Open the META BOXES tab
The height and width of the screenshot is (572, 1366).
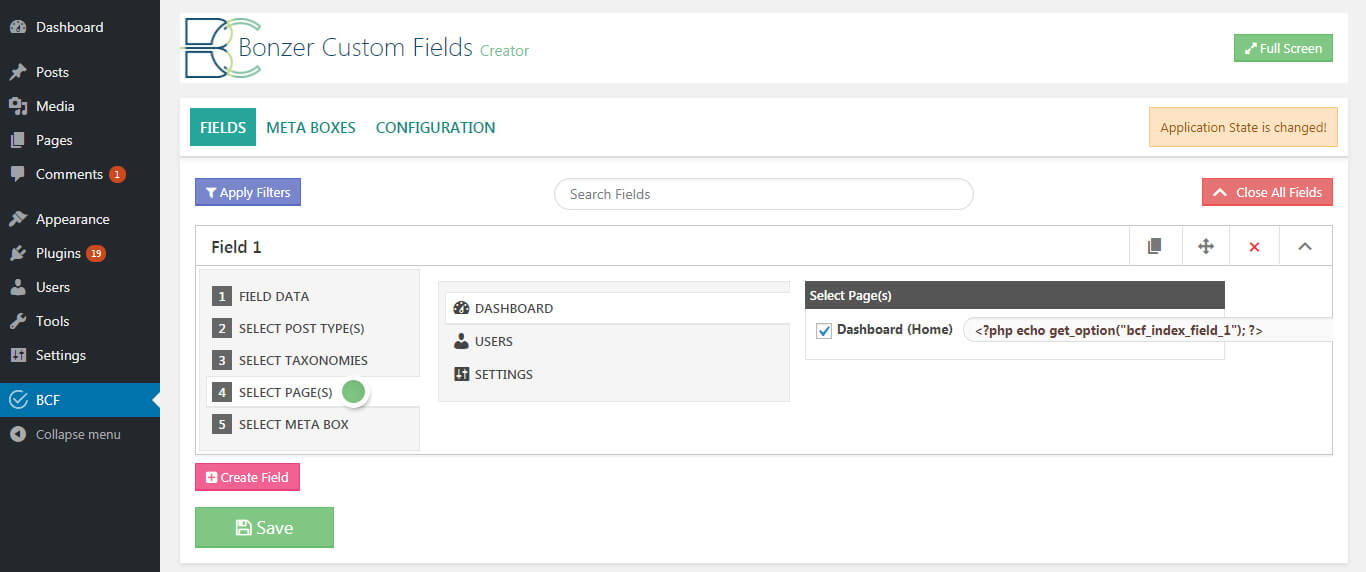pyautogui.click(x=311, y=127)
